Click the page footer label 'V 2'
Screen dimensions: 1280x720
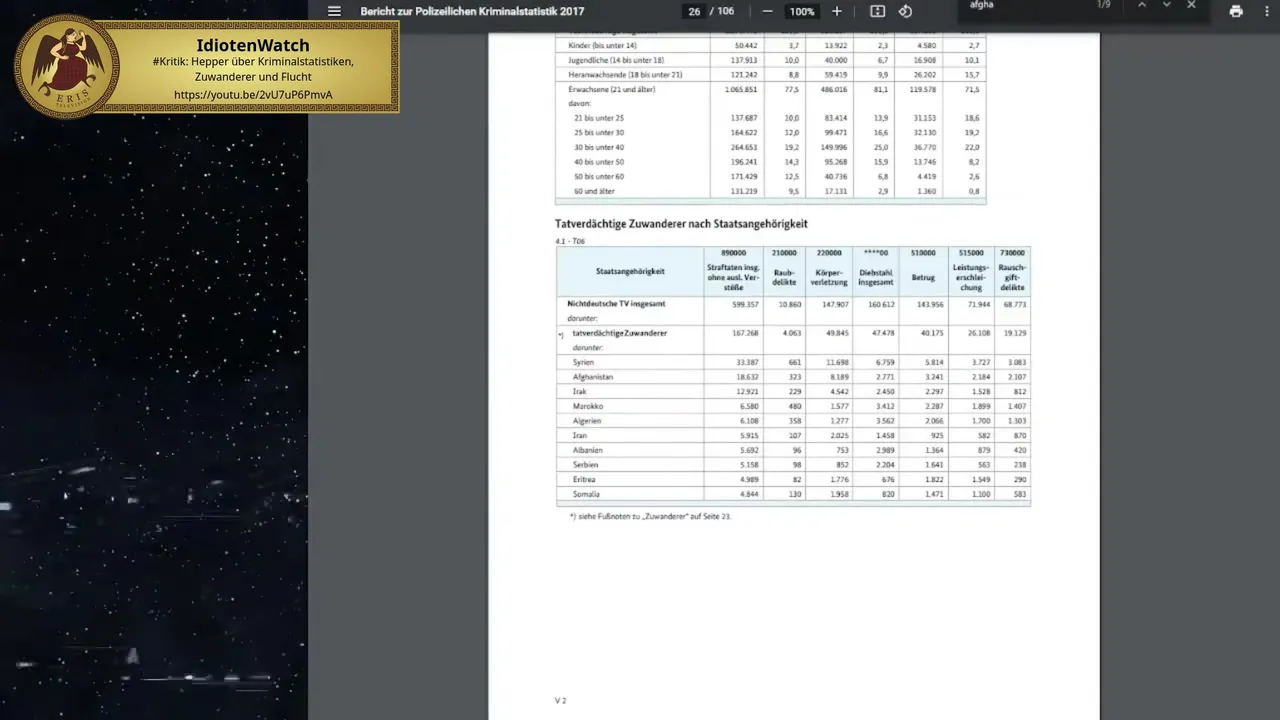[x=561, y=700]
